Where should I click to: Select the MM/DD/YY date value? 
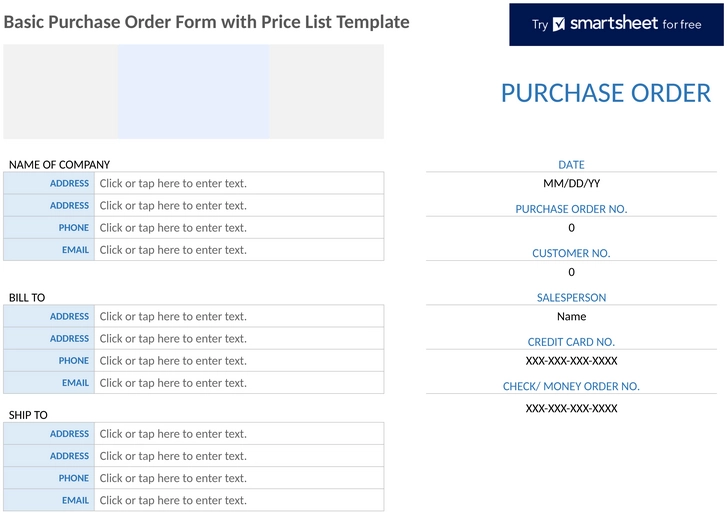click(571, 184)
